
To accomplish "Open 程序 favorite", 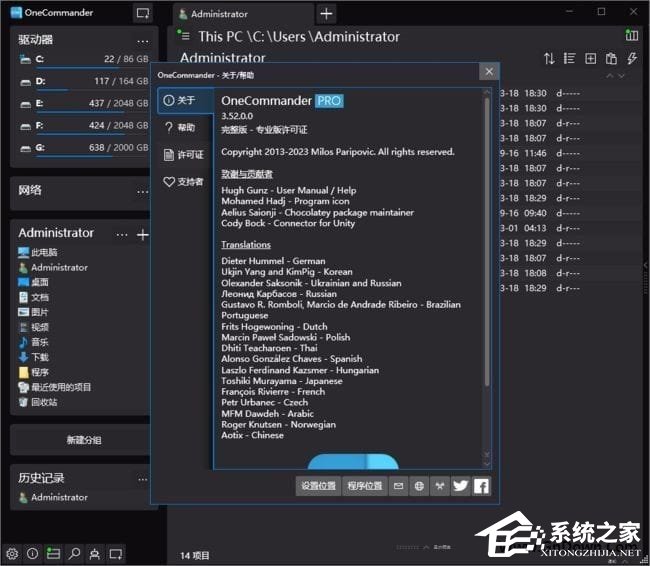I will tap(34, 372).
